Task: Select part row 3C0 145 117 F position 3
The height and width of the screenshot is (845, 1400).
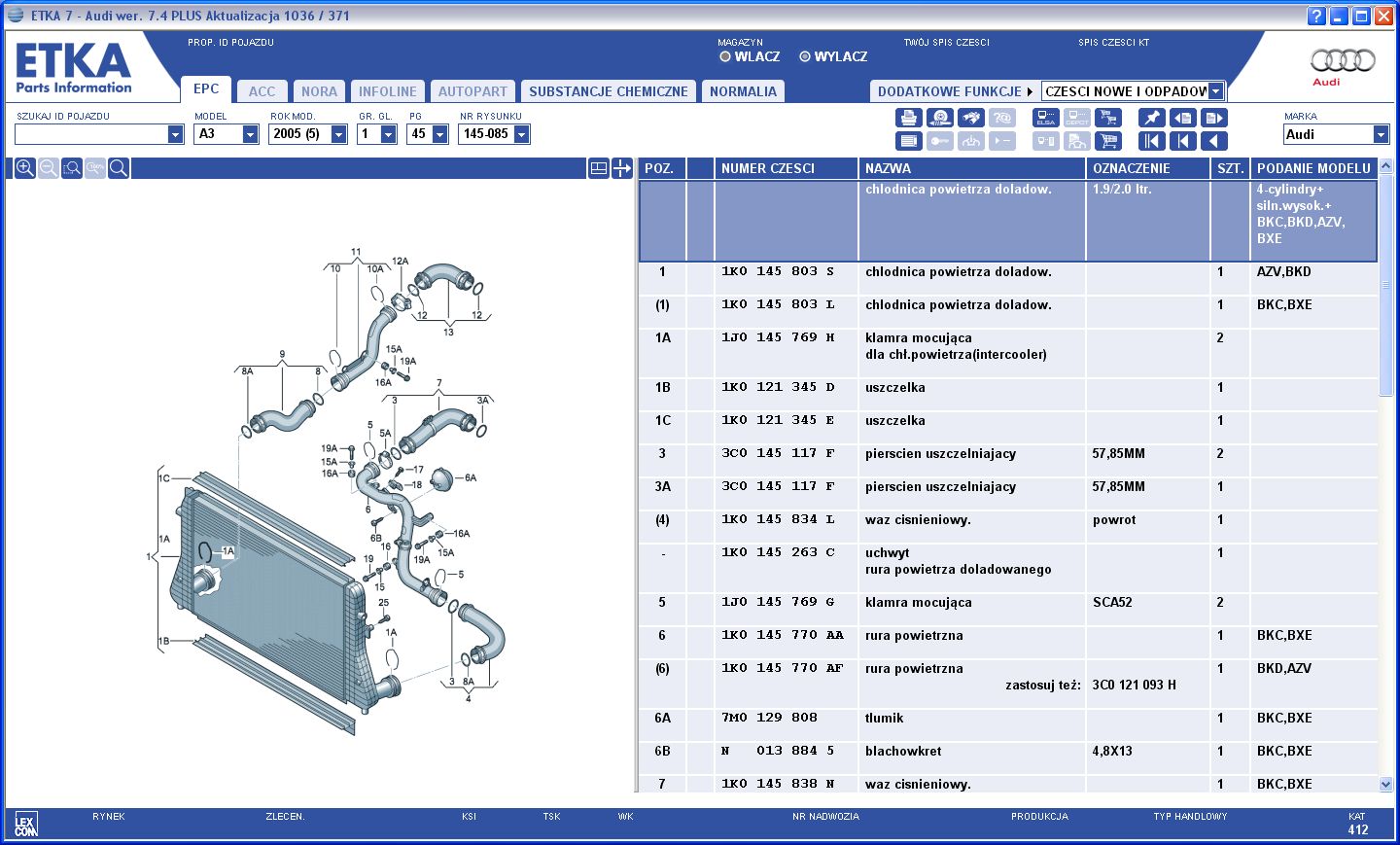Action: coord(1008,462)
